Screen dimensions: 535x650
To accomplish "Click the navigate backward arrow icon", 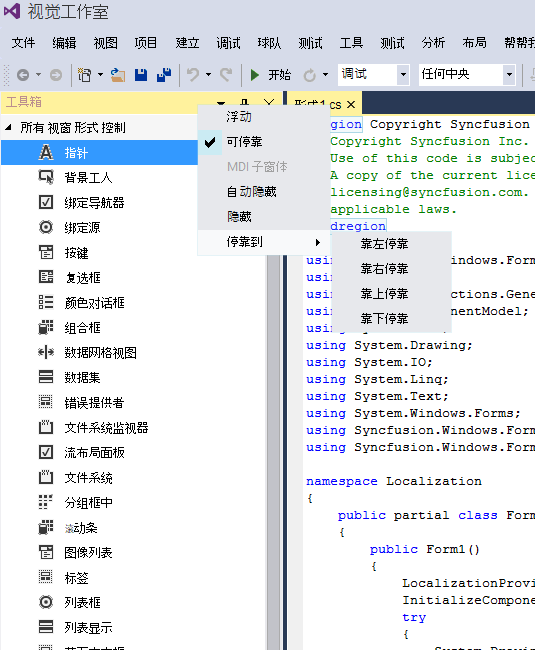I will pos(23,75).
